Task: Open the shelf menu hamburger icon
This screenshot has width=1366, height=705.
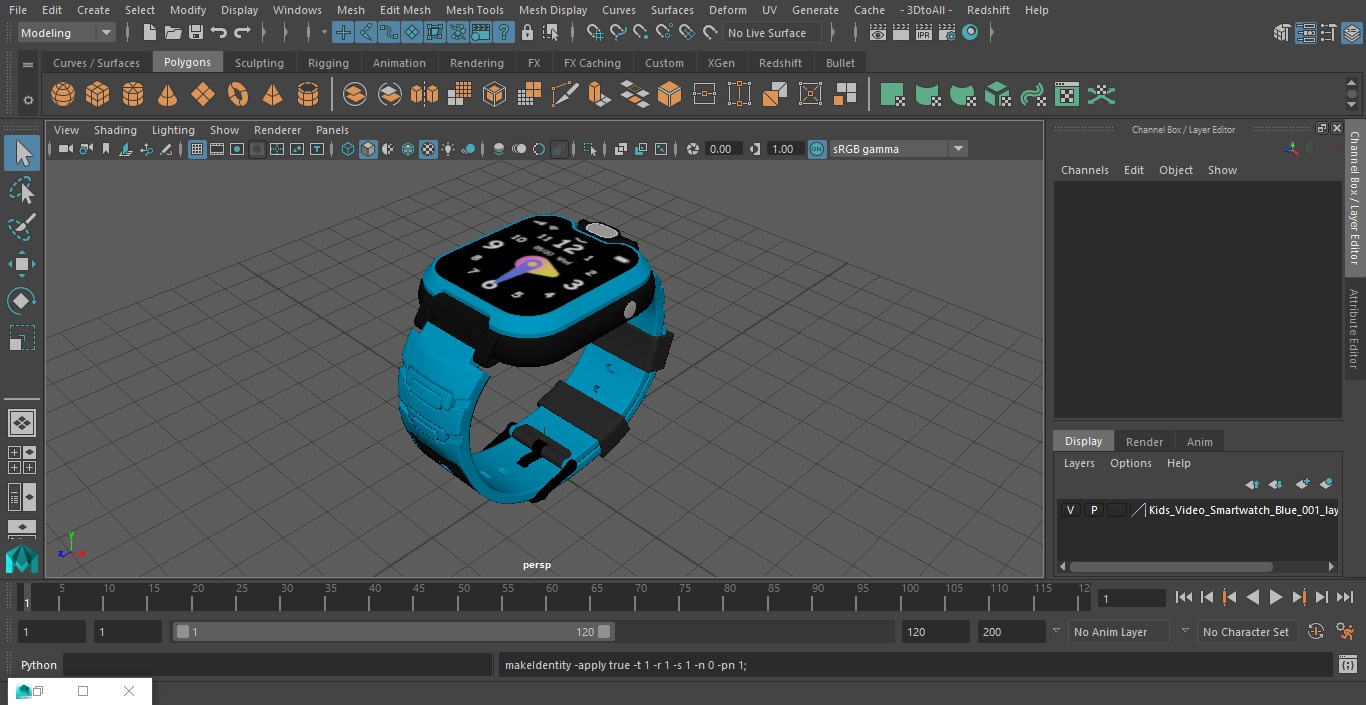Action: click(28, 65)
